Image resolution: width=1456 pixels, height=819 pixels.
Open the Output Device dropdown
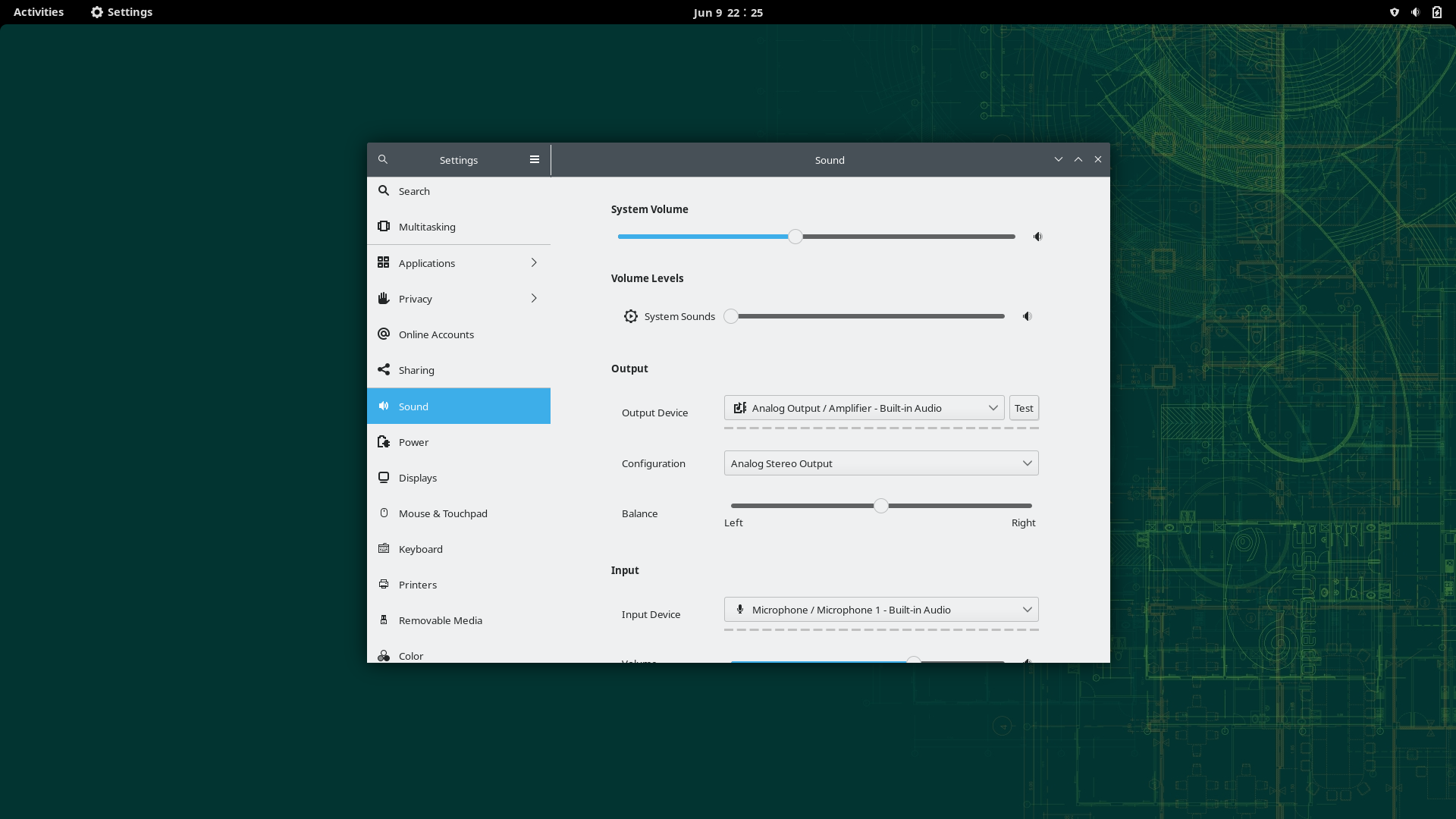pos(864,408)
